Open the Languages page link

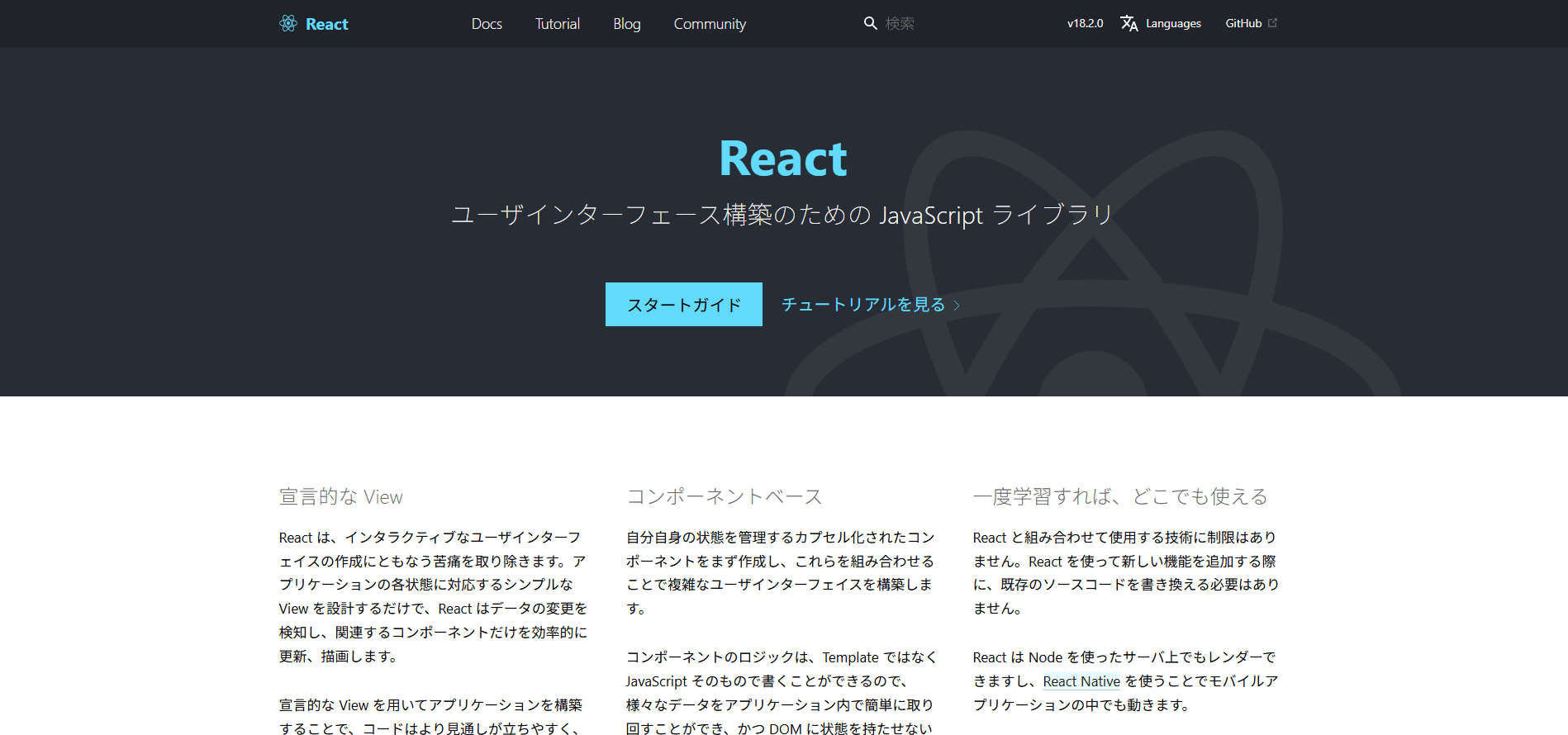[1161, 23]
